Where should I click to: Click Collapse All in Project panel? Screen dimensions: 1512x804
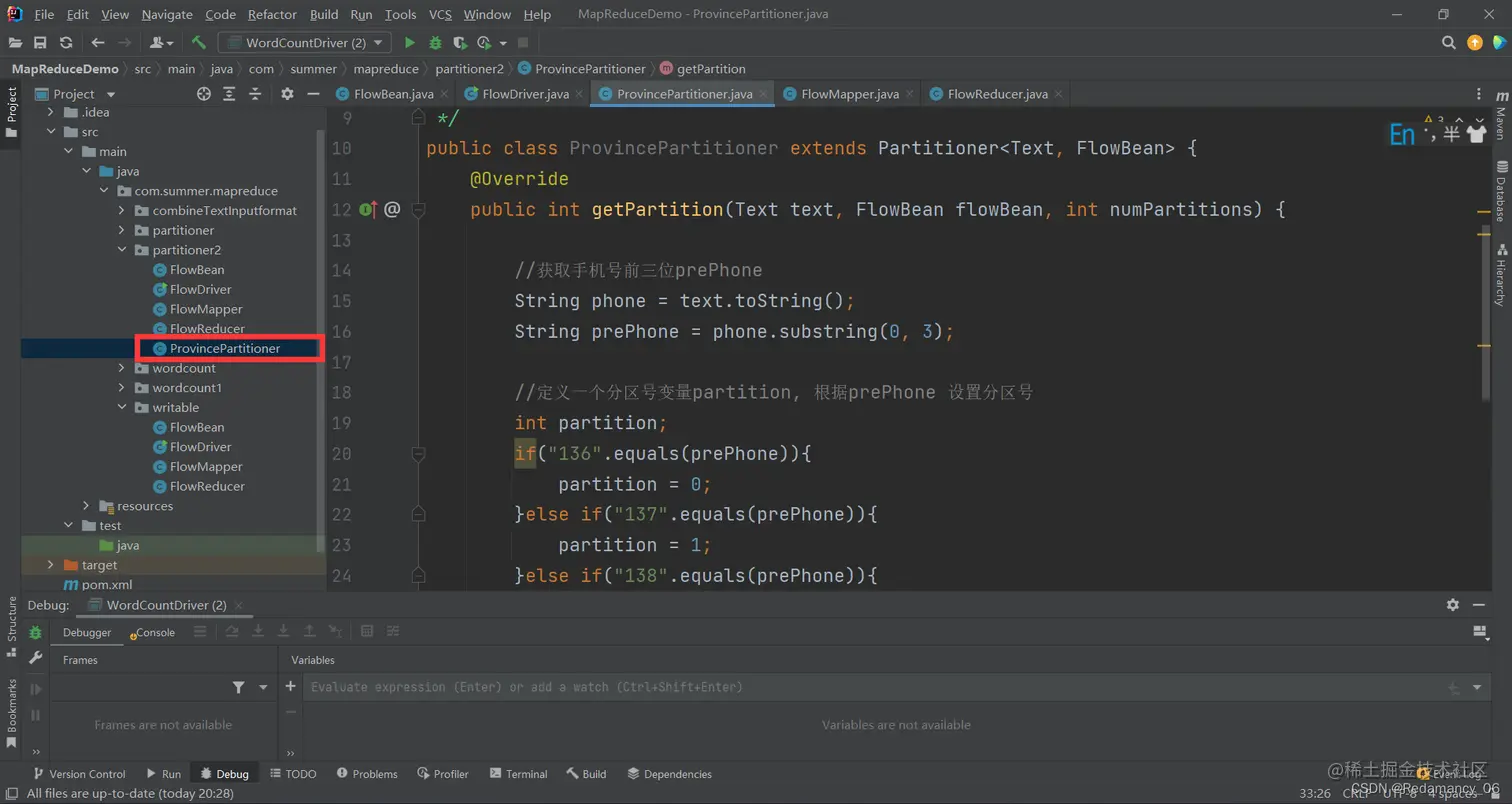(x=255, y=94)
